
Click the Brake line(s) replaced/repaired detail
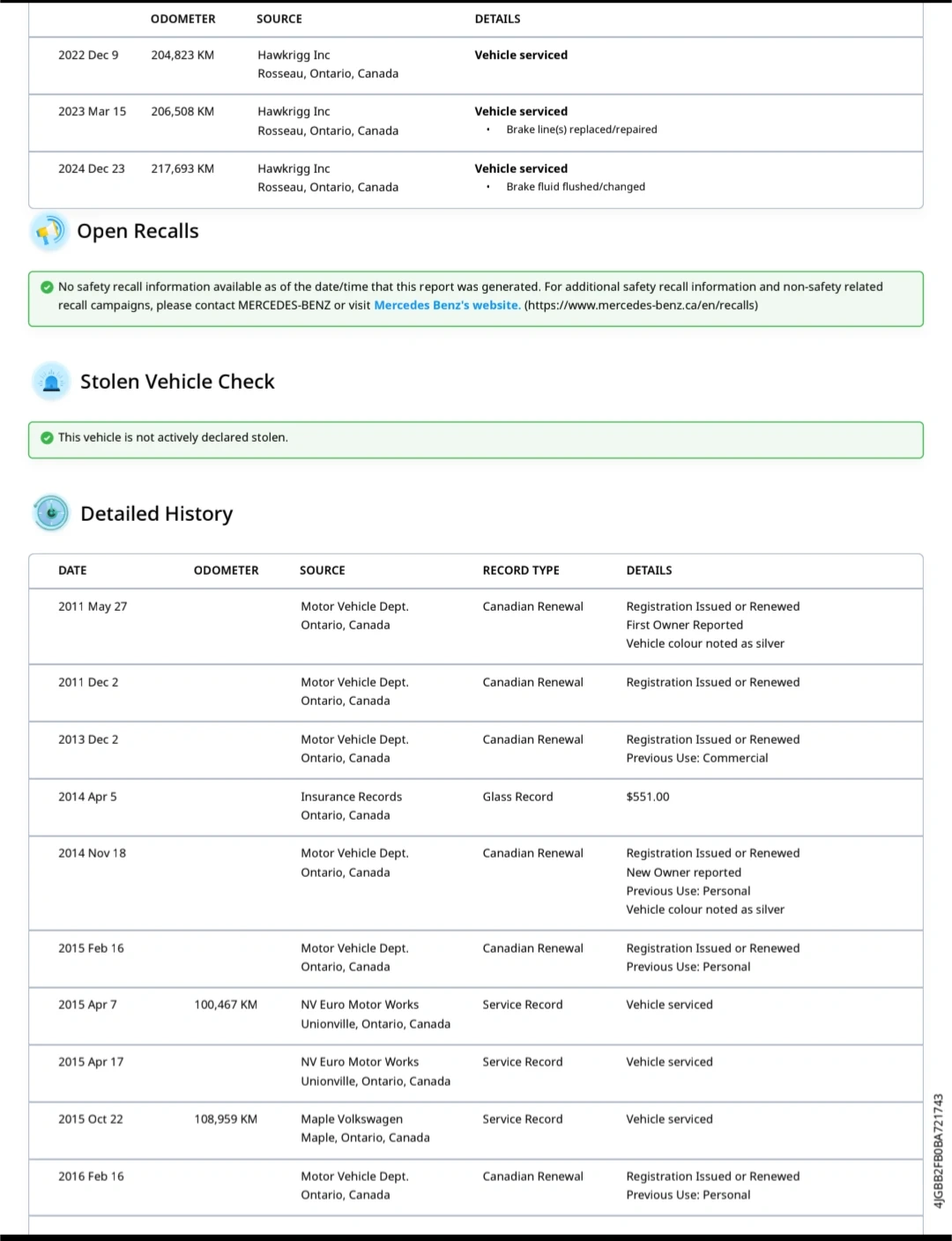point(581,130)
